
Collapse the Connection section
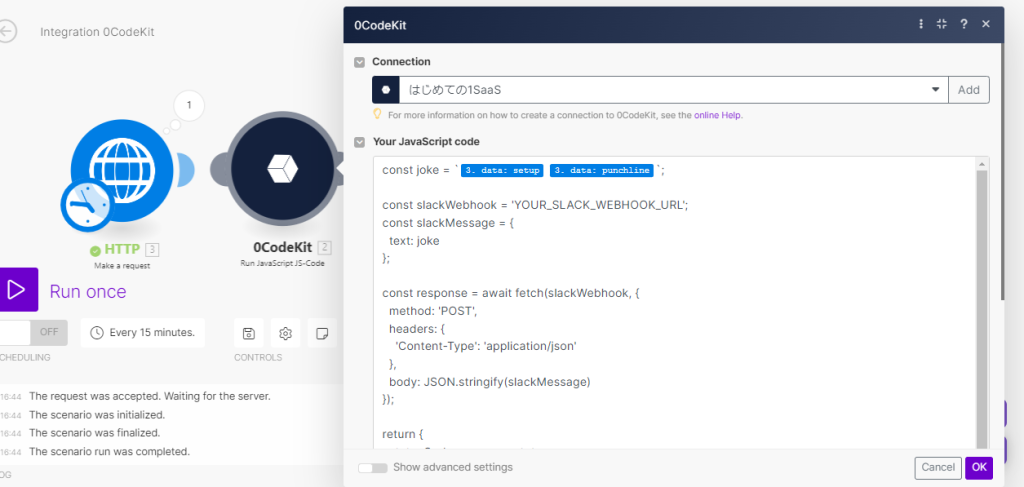(x=359, y=62)
